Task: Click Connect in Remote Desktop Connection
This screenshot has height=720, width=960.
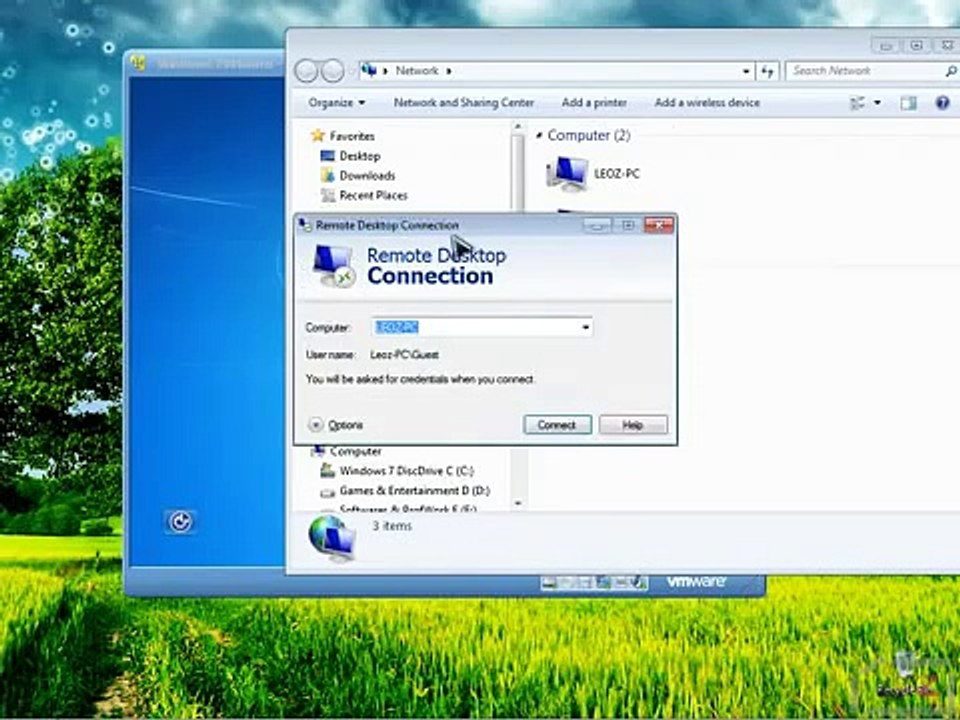Action: pyautogui.click(x=557, y=424)
